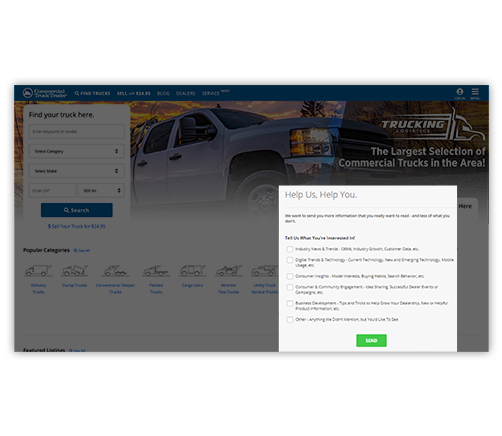This screenshot has height=436, width=502.
Task: Check the Other option checkbox
Action: [290, 320]
